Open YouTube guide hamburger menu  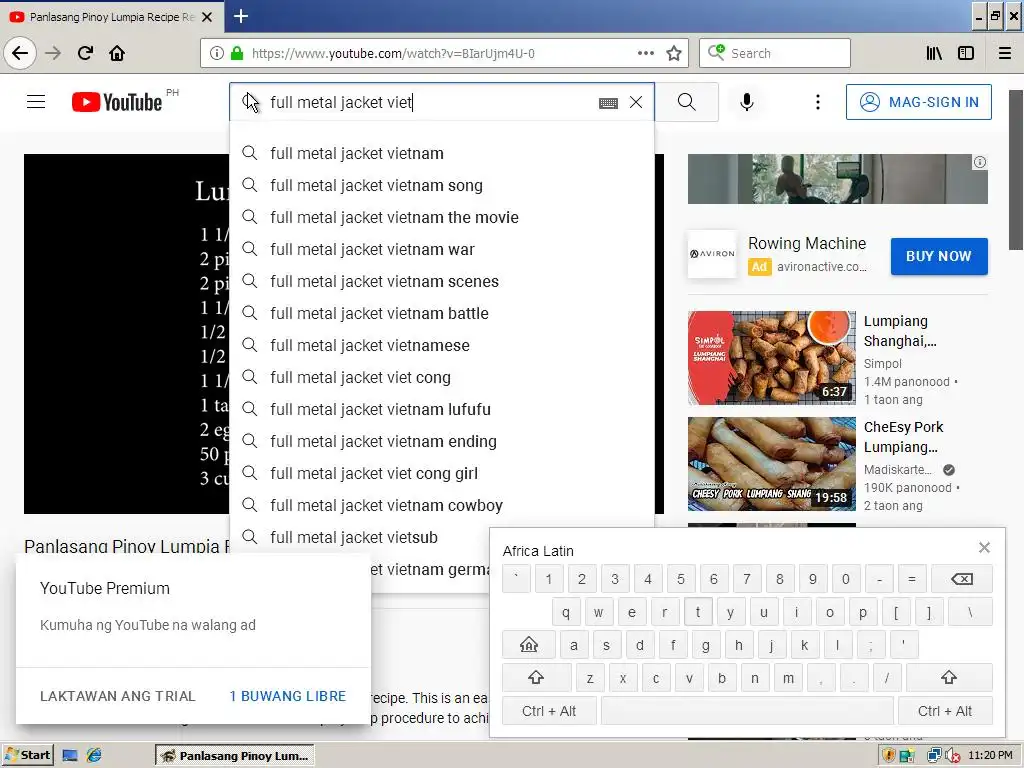[x=36, y=102]
